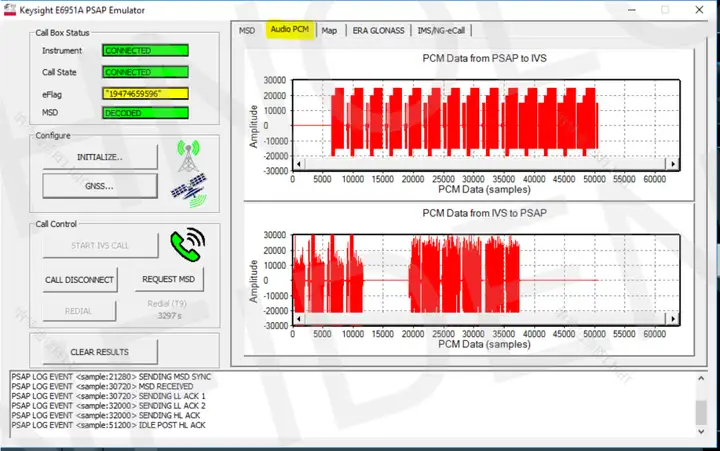Click the MSD DECODED status field
This screenshot has height=451, width=720.
point(145,113)
